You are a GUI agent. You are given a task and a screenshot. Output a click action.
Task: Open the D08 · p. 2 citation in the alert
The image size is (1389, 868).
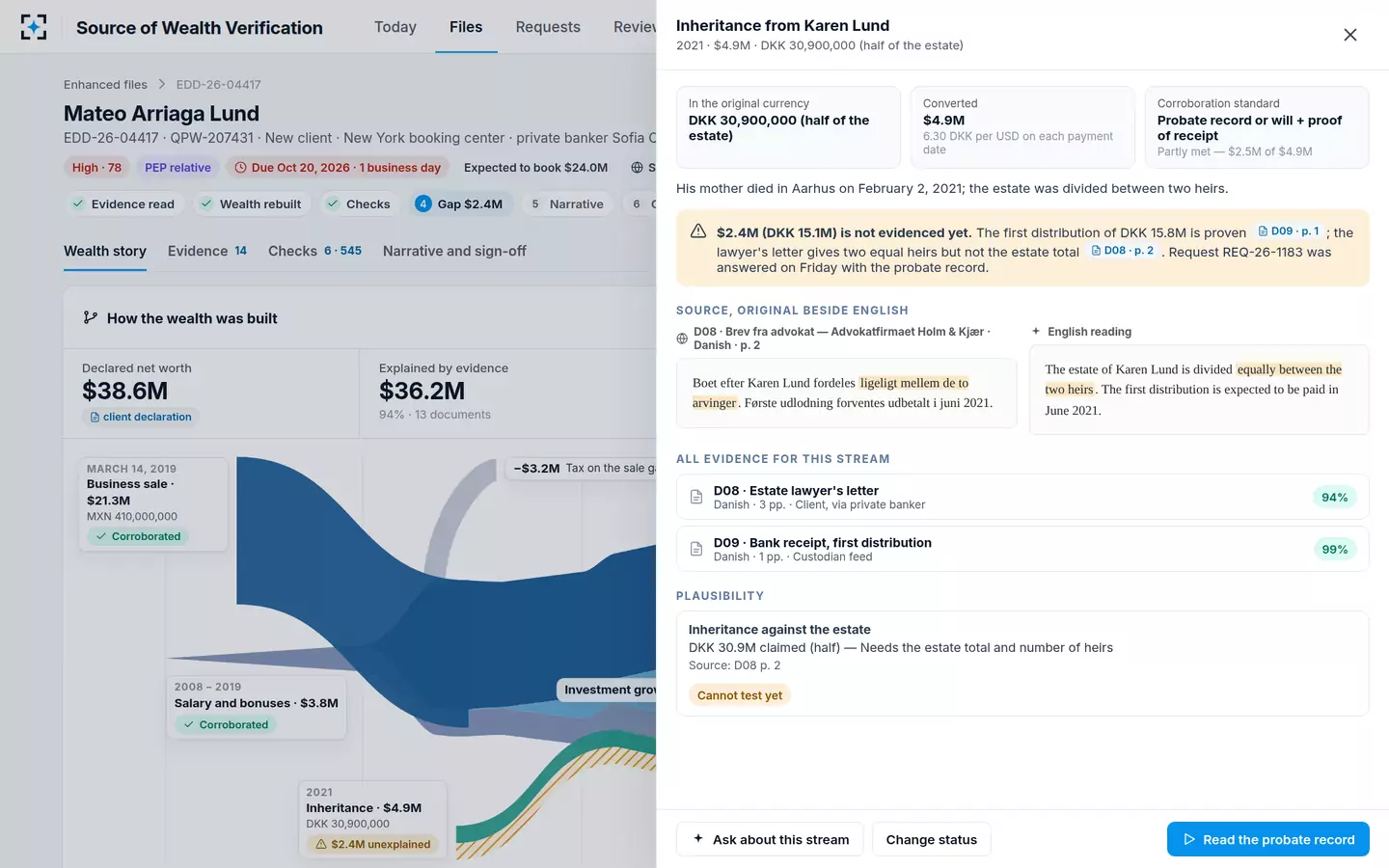[x=1122, y=251]
